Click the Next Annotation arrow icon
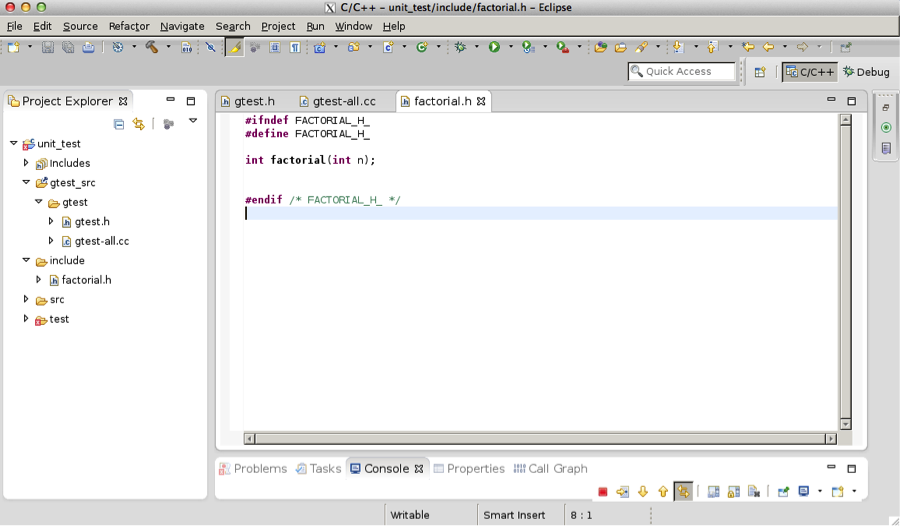Screen dimensions: 900x526 pyautogui.click(x=678, y=47)
